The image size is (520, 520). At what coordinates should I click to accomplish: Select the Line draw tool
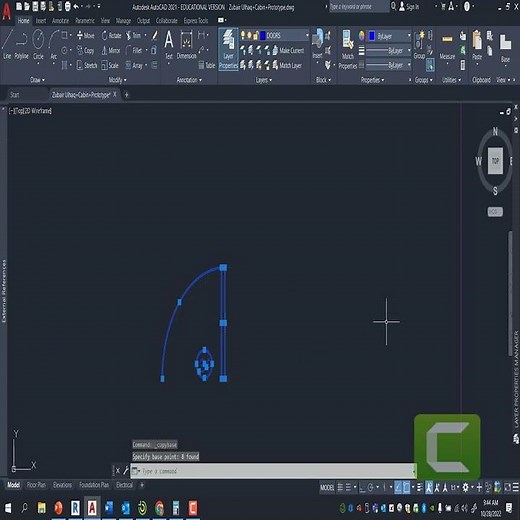coord(7,44)
